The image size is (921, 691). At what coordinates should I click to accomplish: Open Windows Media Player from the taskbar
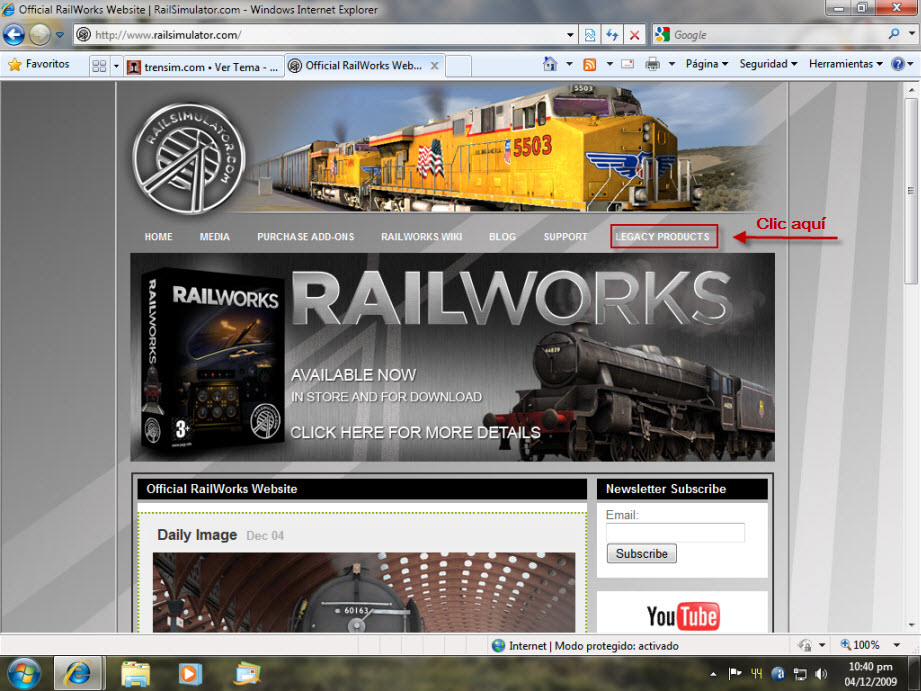tap(189, 673)
